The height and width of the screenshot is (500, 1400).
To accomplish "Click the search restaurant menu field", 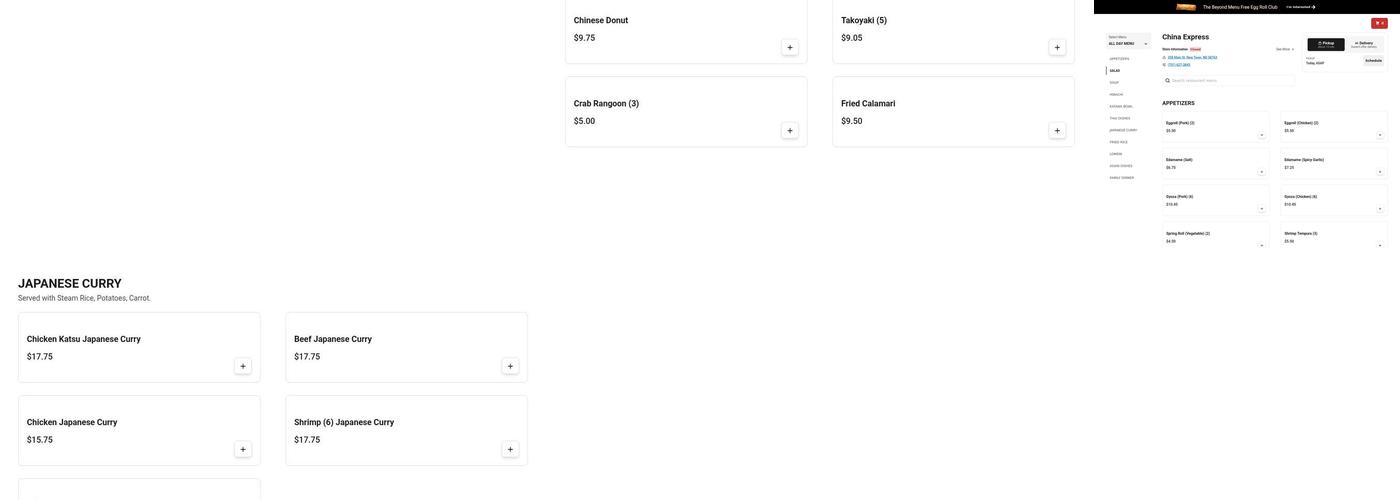I will pos(1229,81).
